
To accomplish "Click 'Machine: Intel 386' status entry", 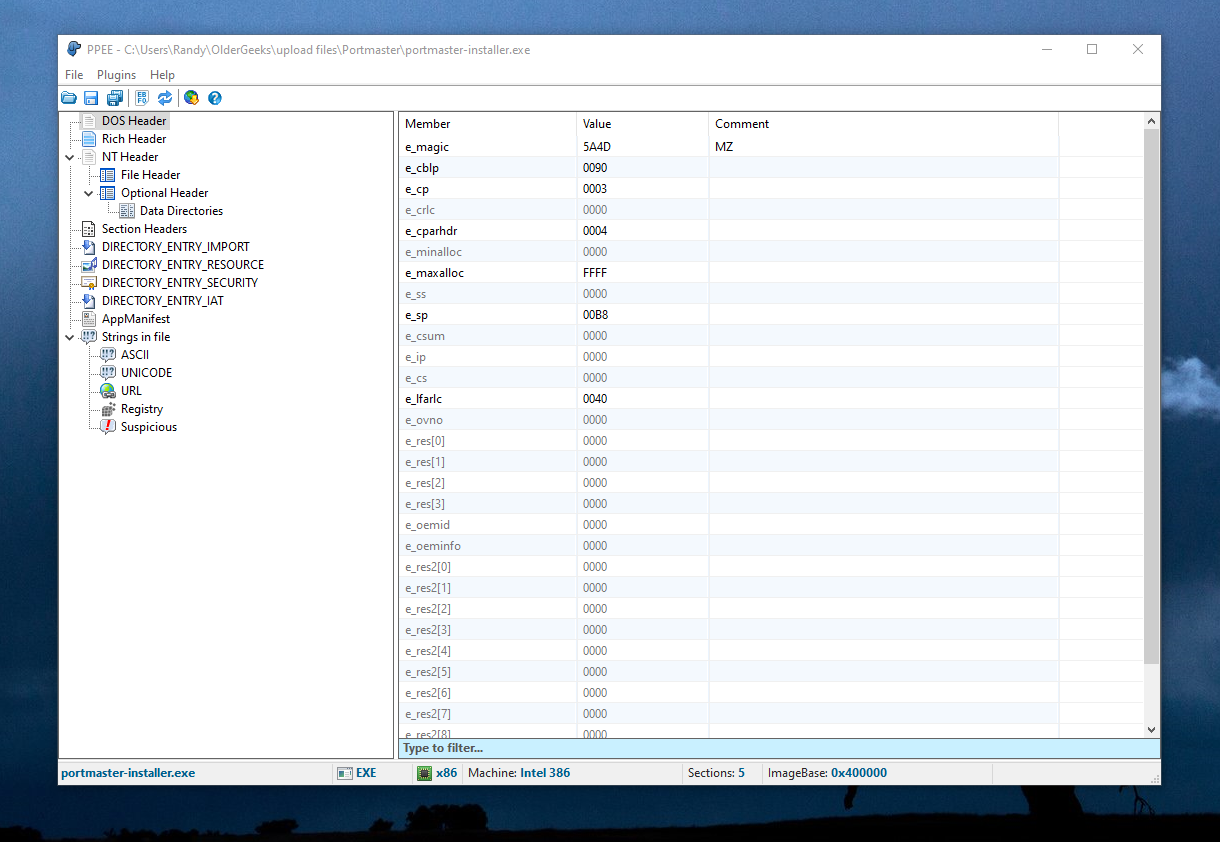I will pyautogui.click(x=519, y=773).
